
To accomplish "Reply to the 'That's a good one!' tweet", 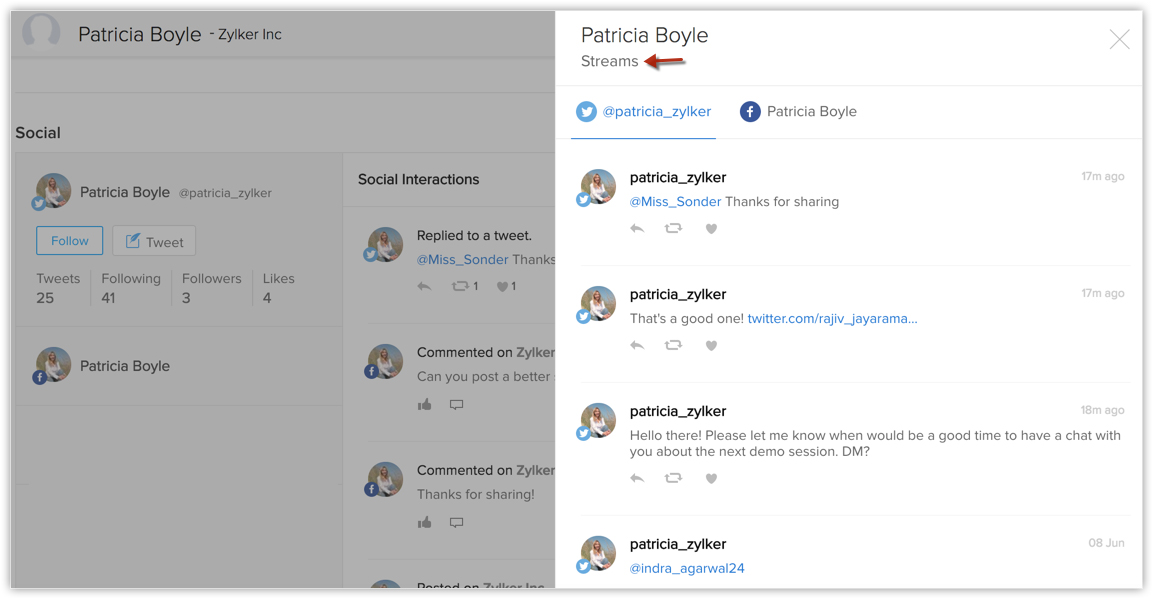I will pos(637,346).
